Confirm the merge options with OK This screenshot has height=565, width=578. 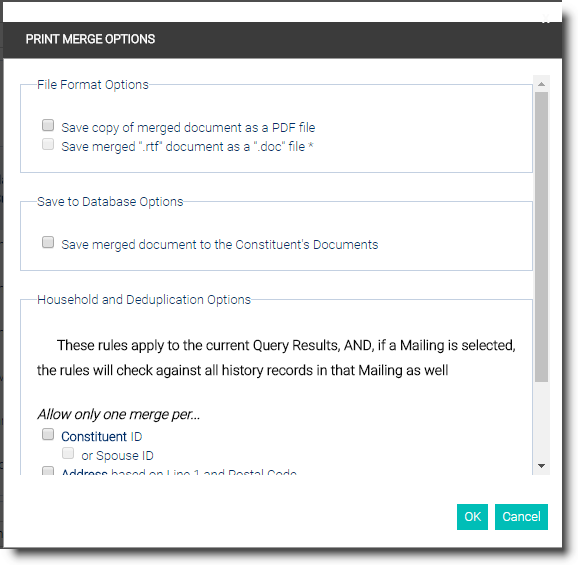pos(472,517)
